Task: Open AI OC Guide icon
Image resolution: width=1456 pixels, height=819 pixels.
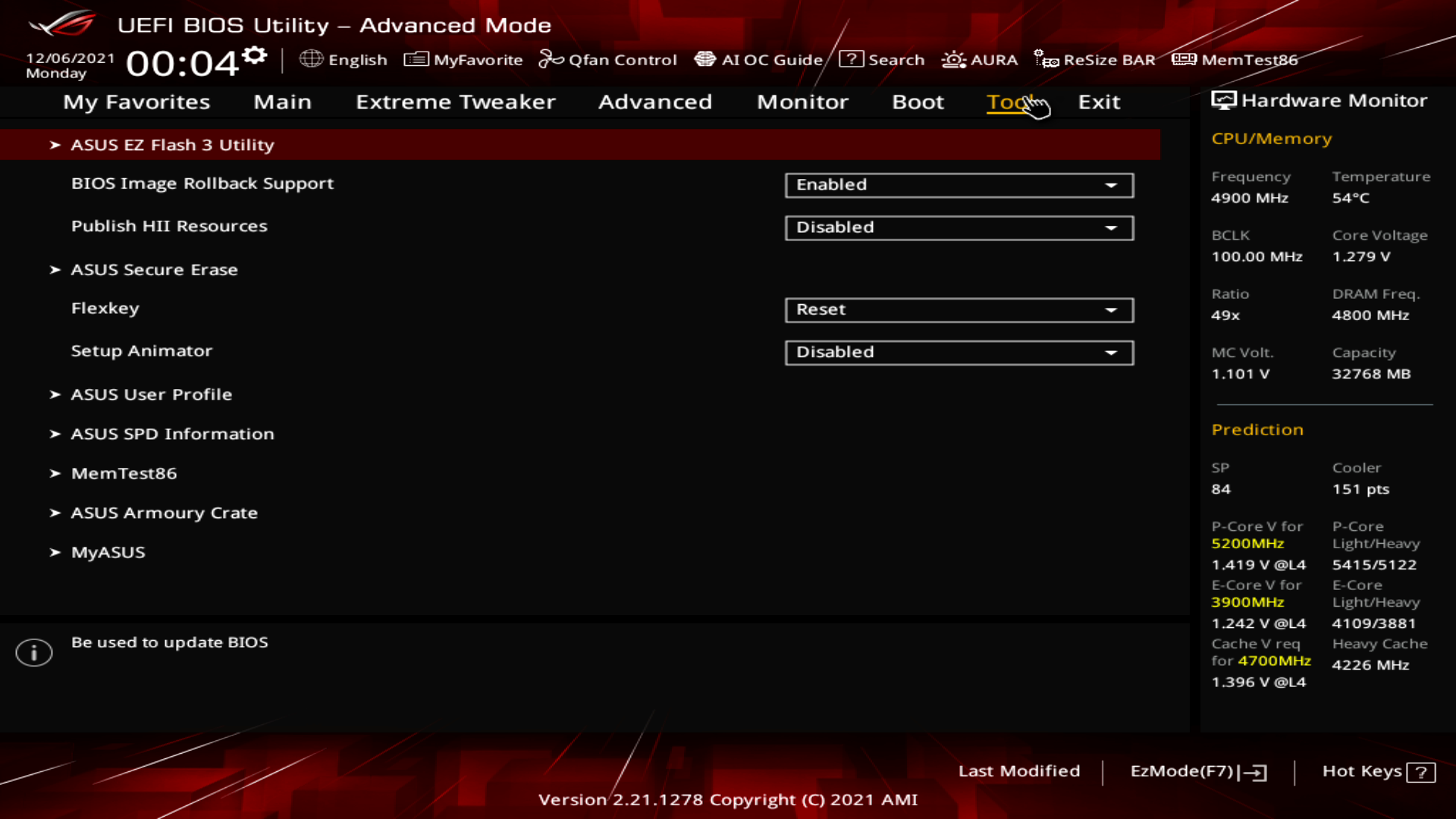Action: (705, 59)
